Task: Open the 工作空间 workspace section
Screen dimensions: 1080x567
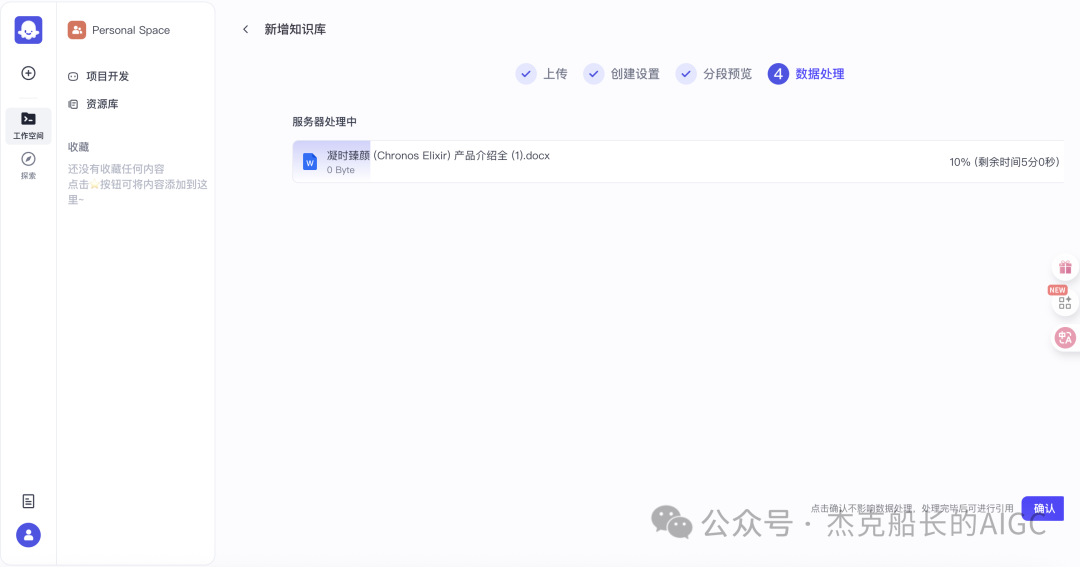Action: coord(28,125)
